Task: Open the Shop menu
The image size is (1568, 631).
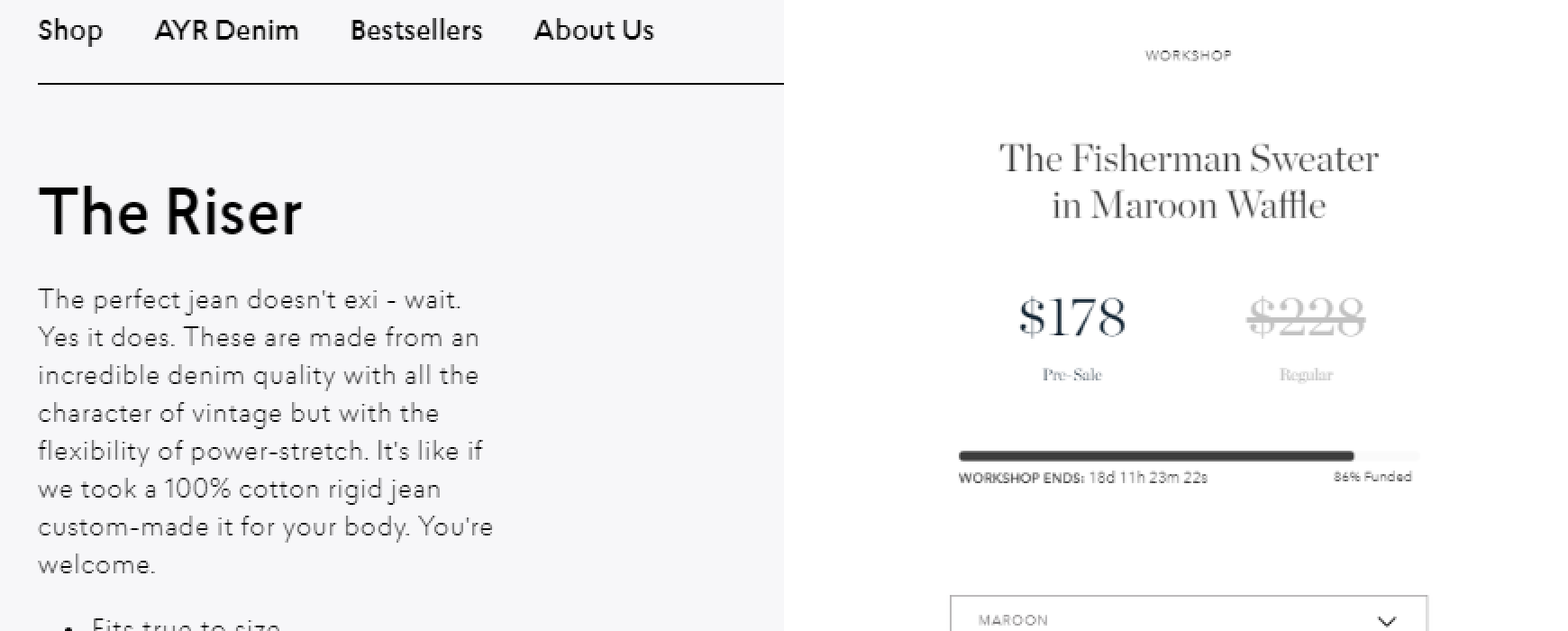Action: tap(70, 31)
